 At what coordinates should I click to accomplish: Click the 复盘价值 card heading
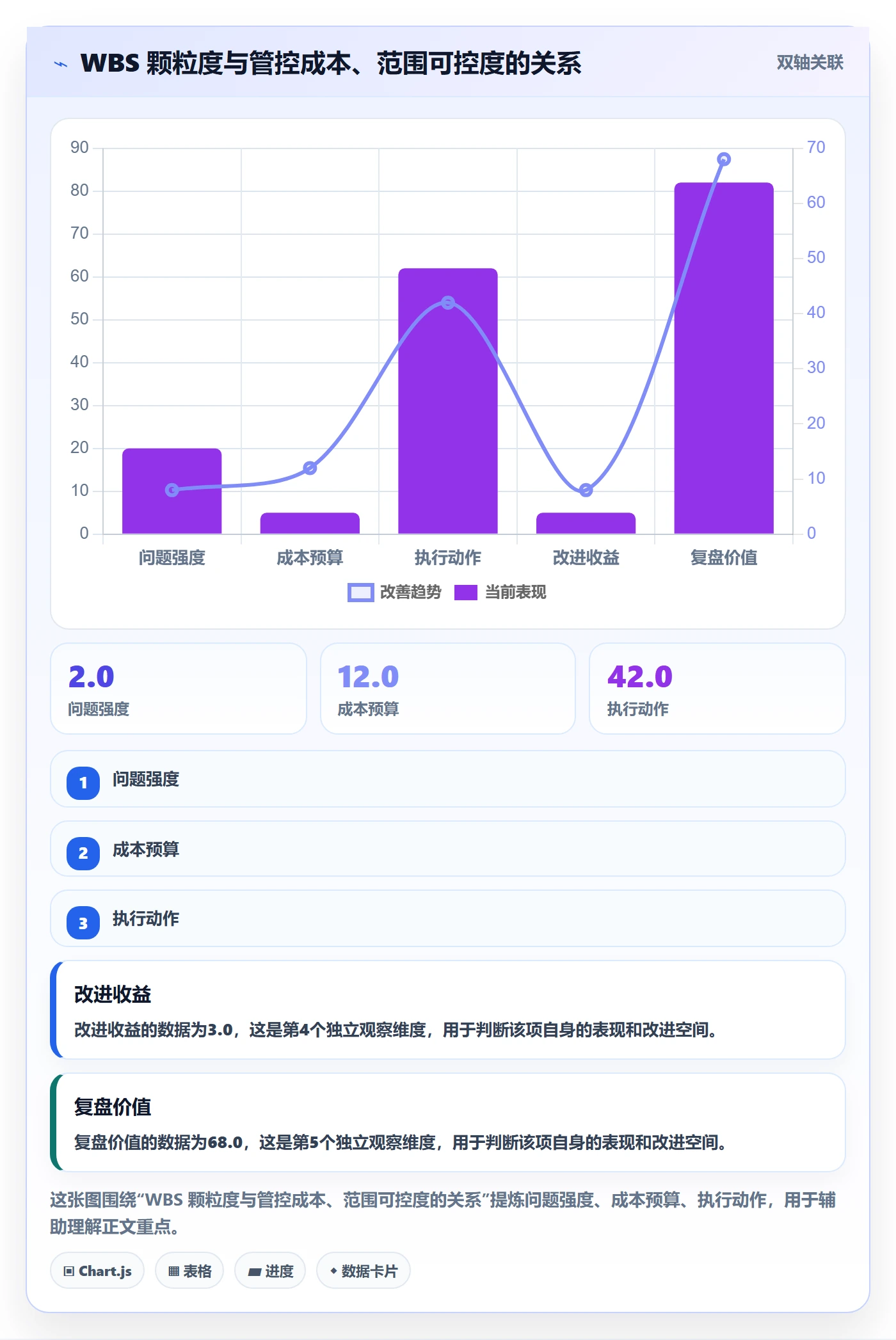113,1107
